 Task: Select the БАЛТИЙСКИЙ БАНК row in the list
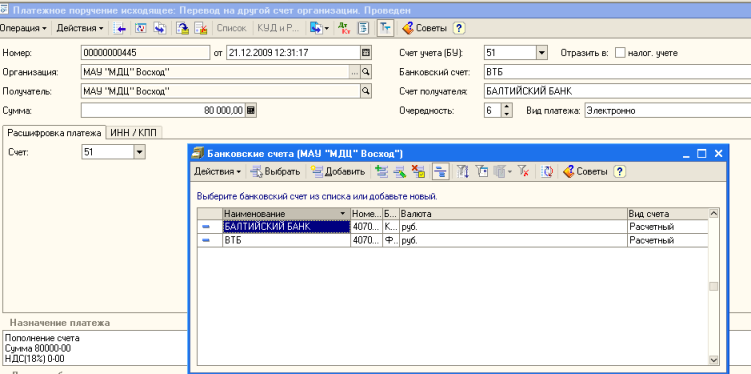[x=453, y=227]
